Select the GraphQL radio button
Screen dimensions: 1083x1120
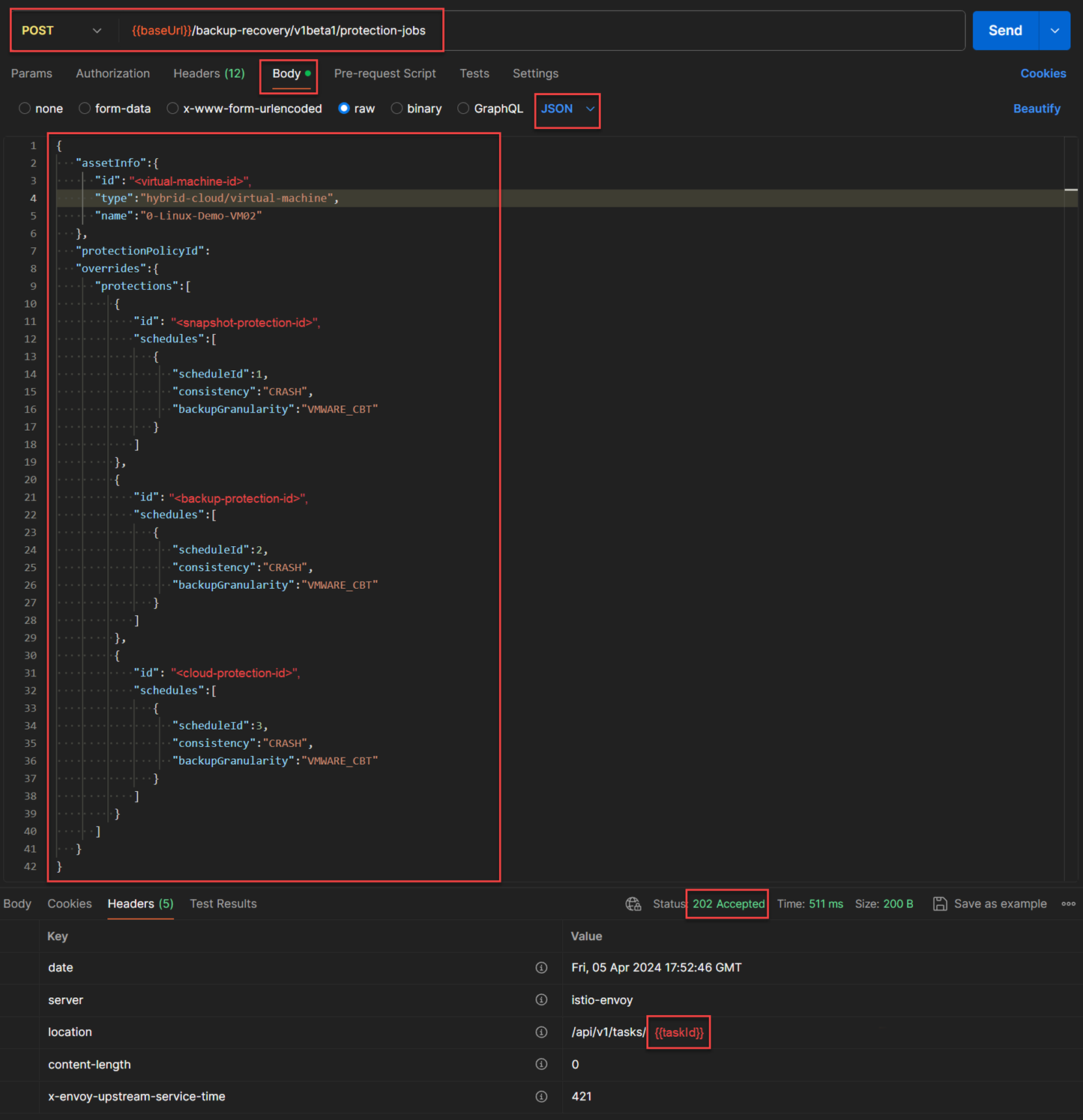(463, 109)
